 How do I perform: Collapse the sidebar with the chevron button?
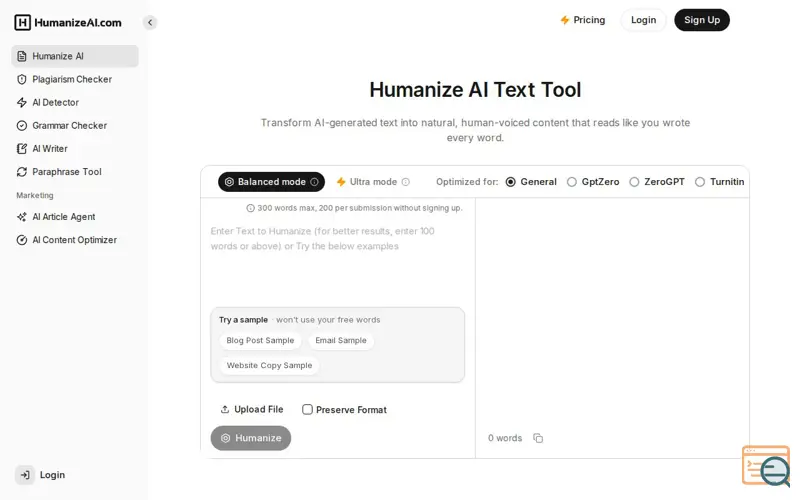tap(150, 22)
